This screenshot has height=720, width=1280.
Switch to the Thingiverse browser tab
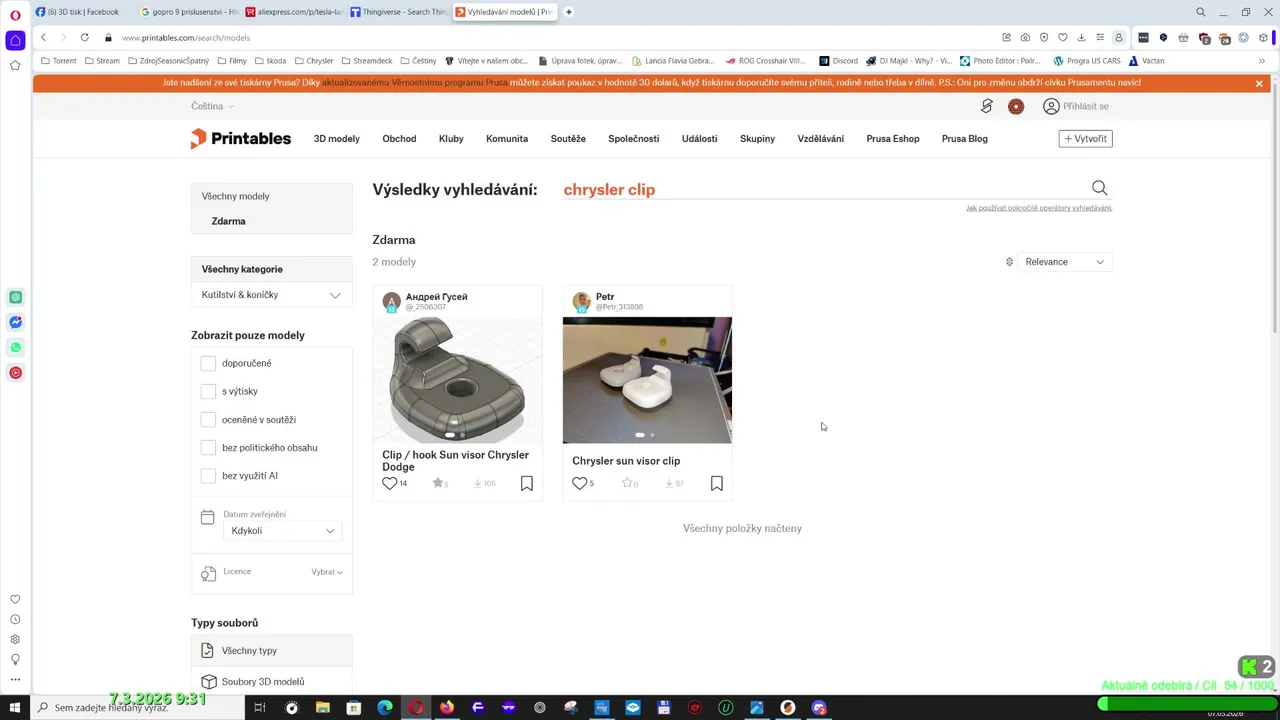tap(398, 12)
